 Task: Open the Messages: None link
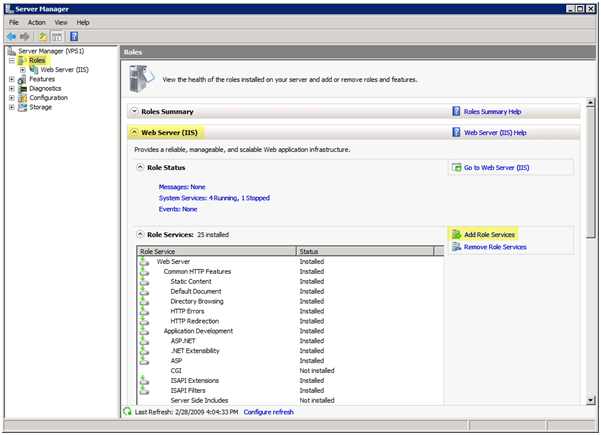[182, 187]
